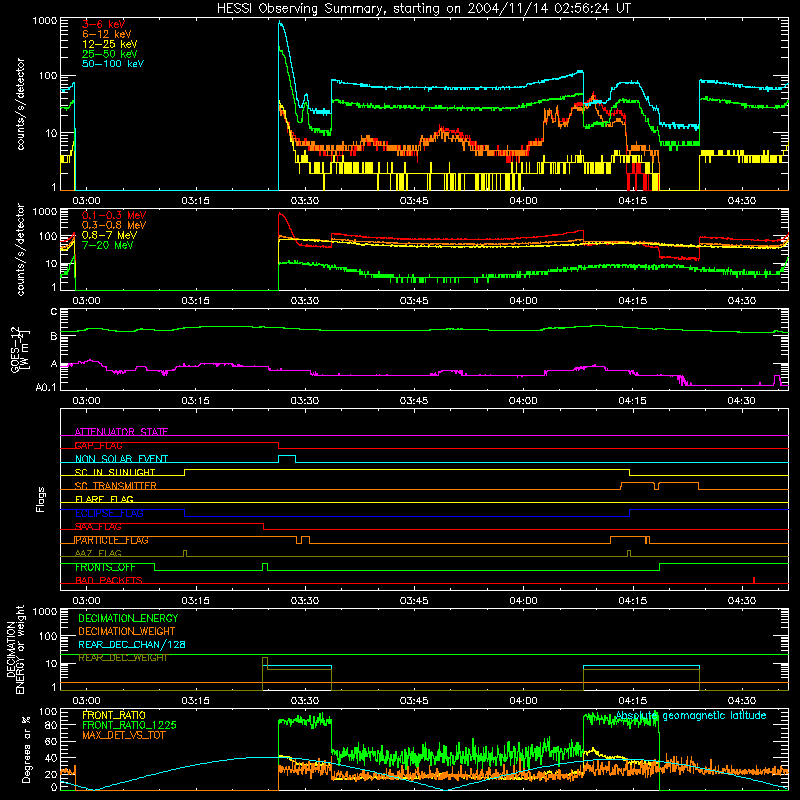
Task: Click the 04:15 time label under Flags panel
Action: tap(633, 601)
